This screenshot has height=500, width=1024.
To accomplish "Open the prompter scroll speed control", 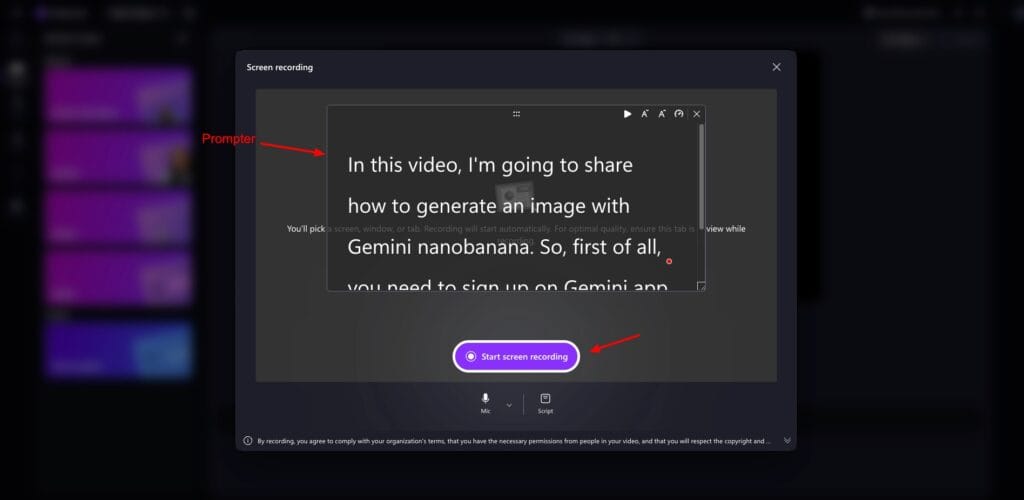I will (x=679, y=114).
